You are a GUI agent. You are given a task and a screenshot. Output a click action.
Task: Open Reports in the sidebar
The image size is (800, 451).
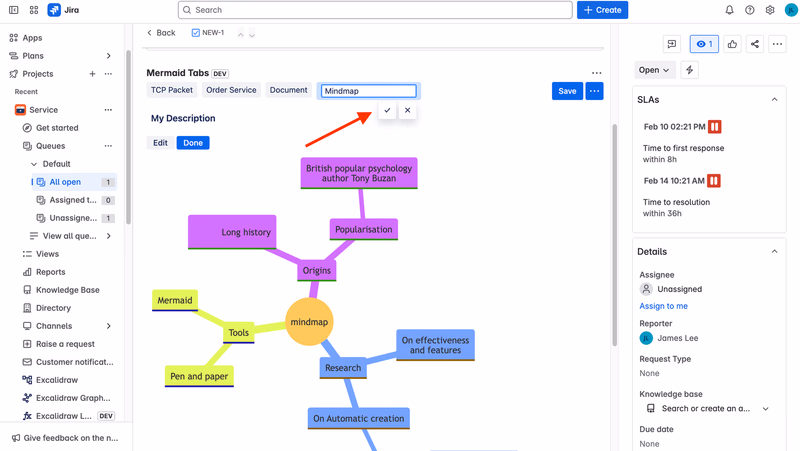point(51,272)
